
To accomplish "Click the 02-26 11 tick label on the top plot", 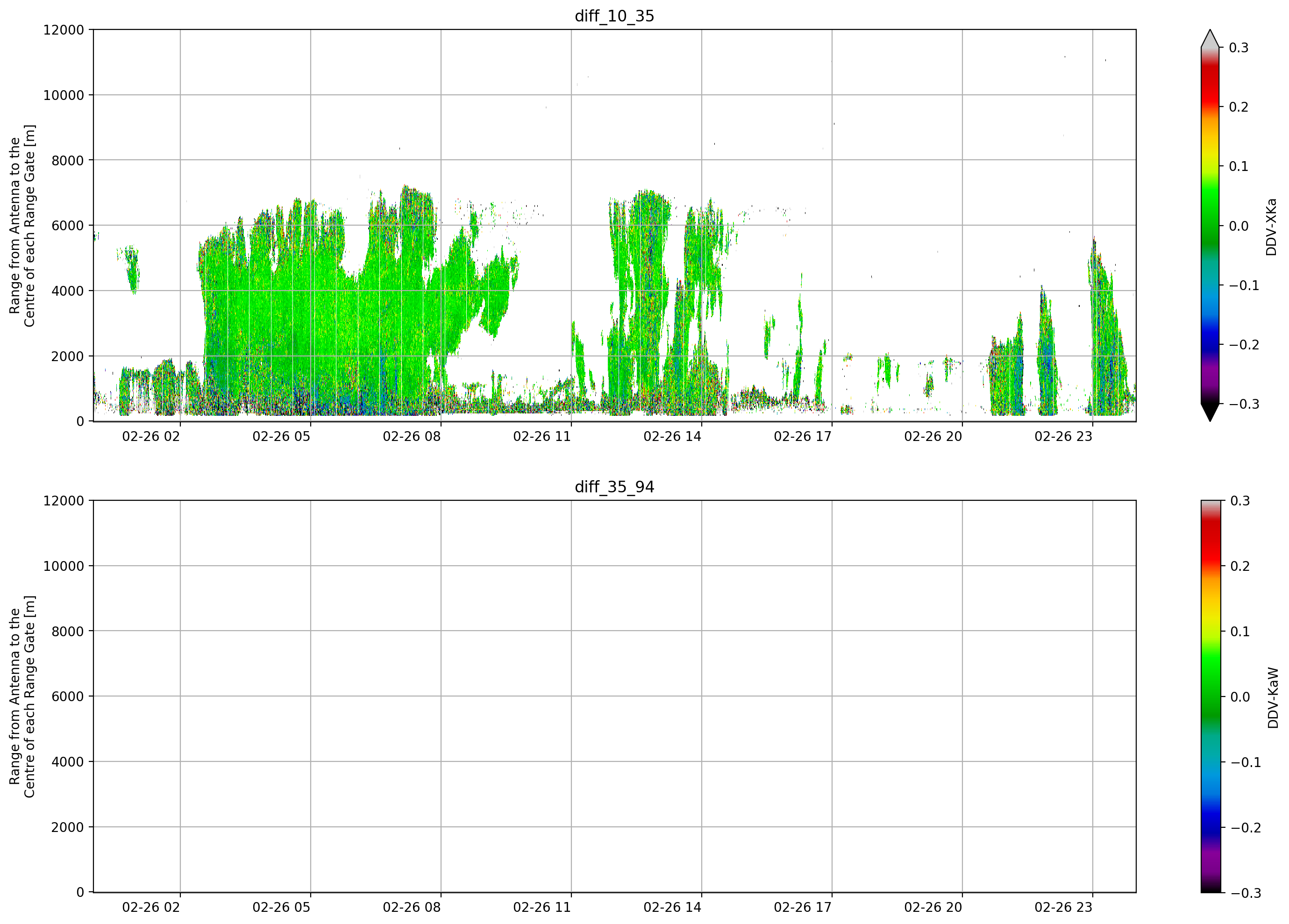I will pyautogui.click(x=541, y=436).
